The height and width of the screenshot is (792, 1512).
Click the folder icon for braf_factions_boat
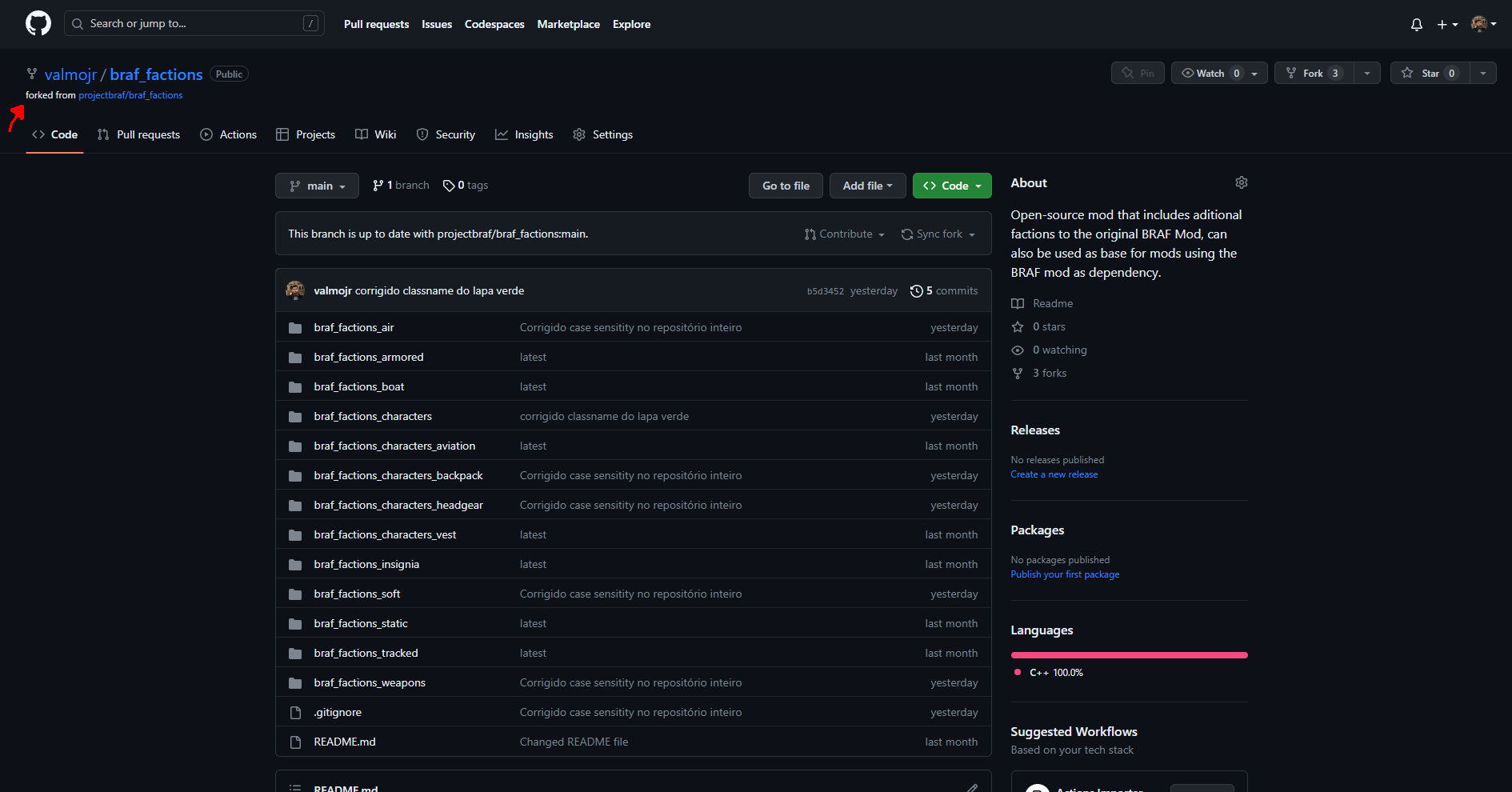295,387
